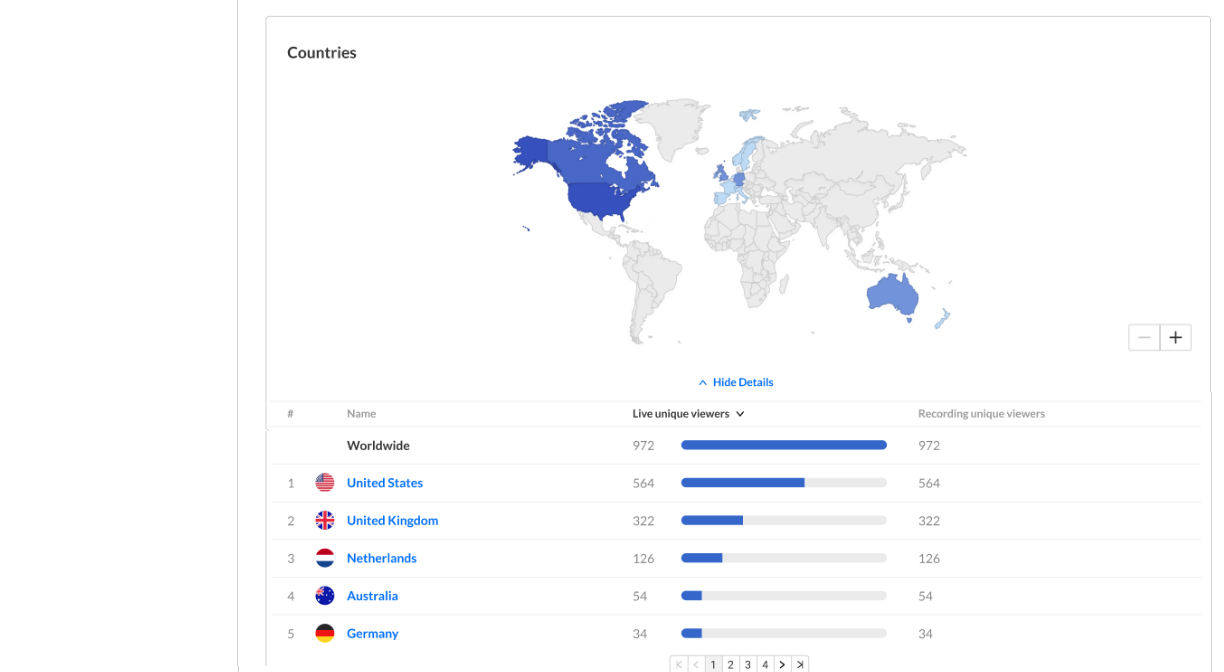Go to next page arrow
This screenshot has height=672, width=1224.
[x=782, y=664]
